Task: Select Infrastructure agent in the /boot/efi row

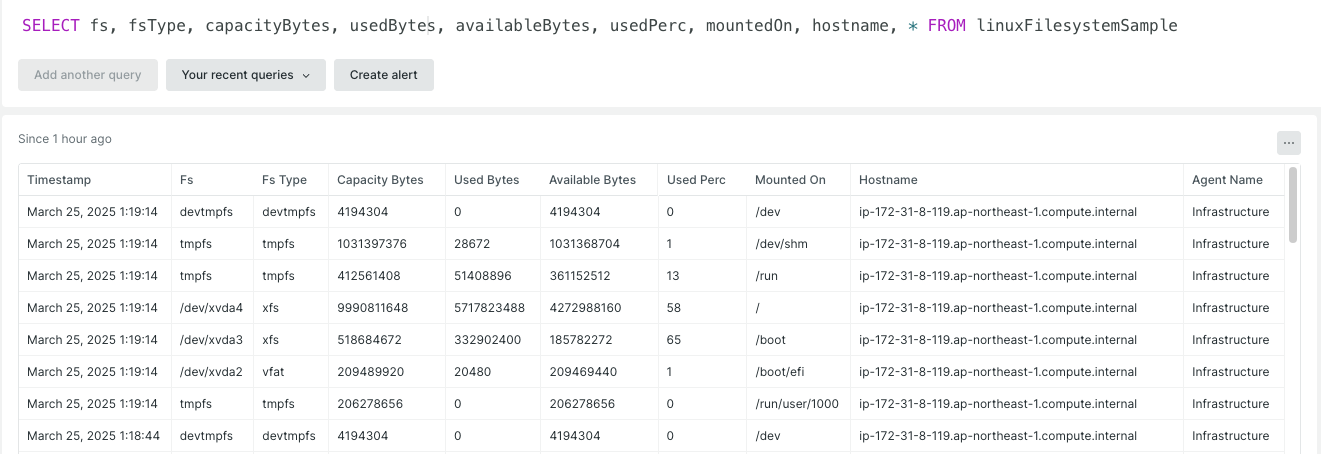Action: coord(1231,372)
